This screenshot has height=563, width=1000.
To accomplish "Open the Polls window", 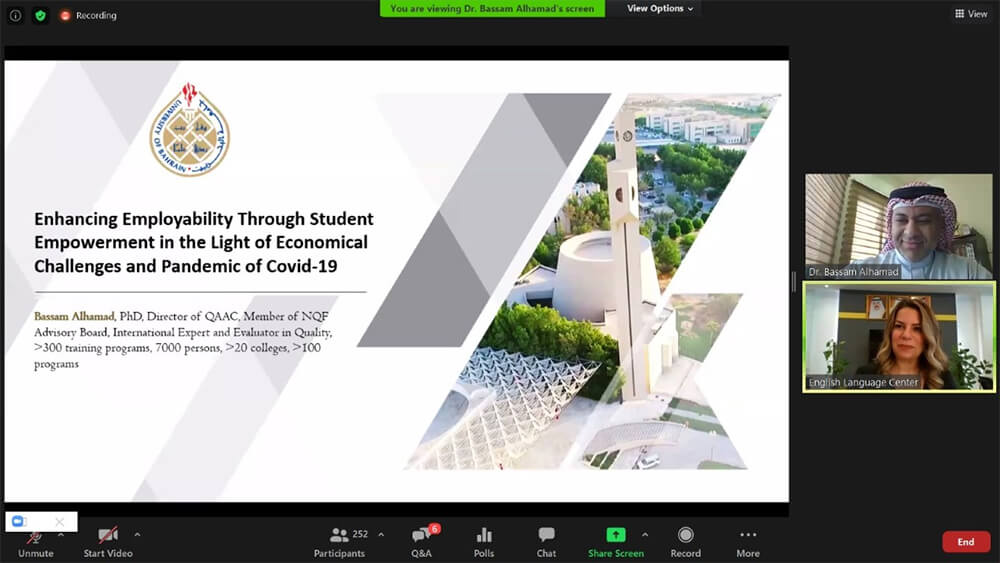I will (484, 541).
